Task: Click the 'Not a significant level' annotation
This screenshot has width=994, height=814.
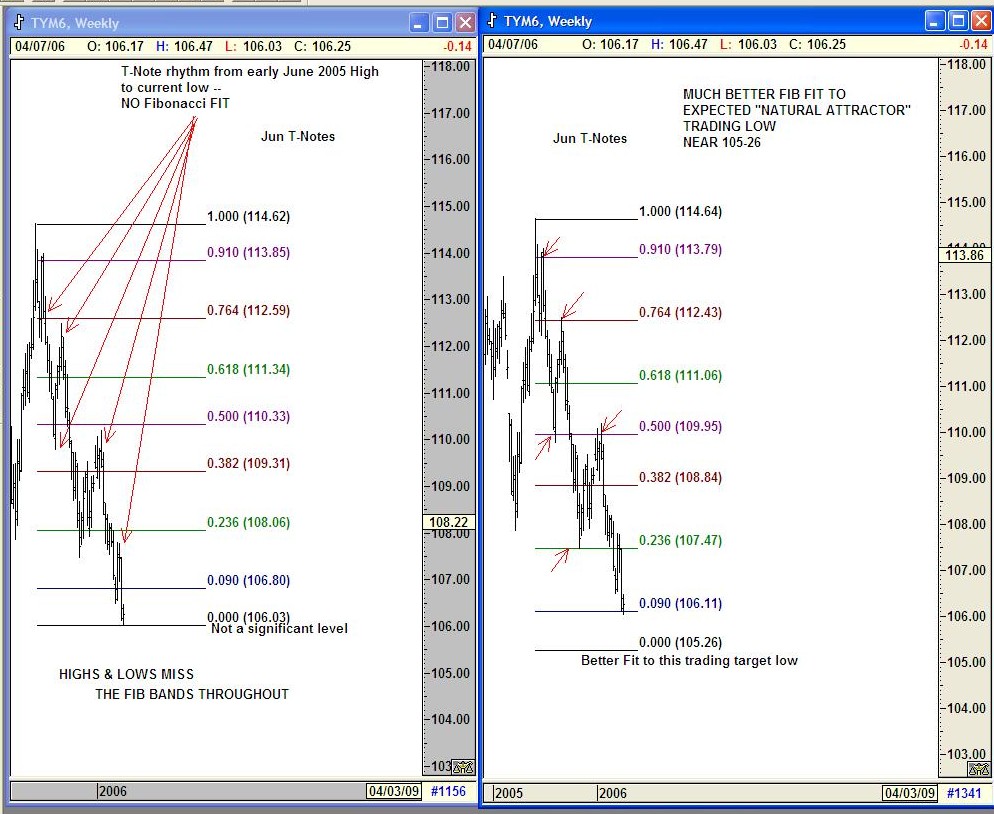Action: tap(280, 629)
